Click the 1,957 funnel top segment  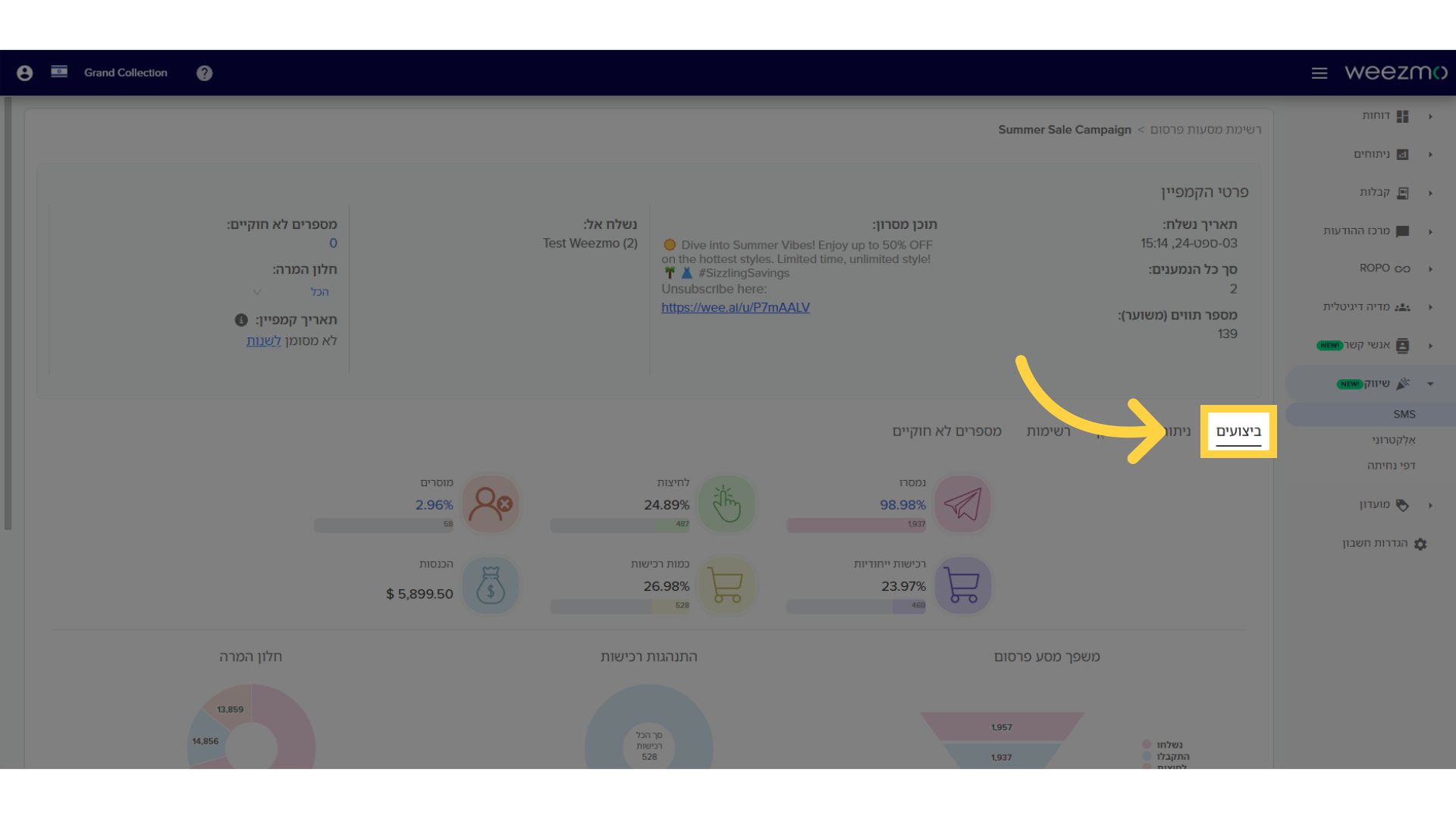coord(1002,726)
